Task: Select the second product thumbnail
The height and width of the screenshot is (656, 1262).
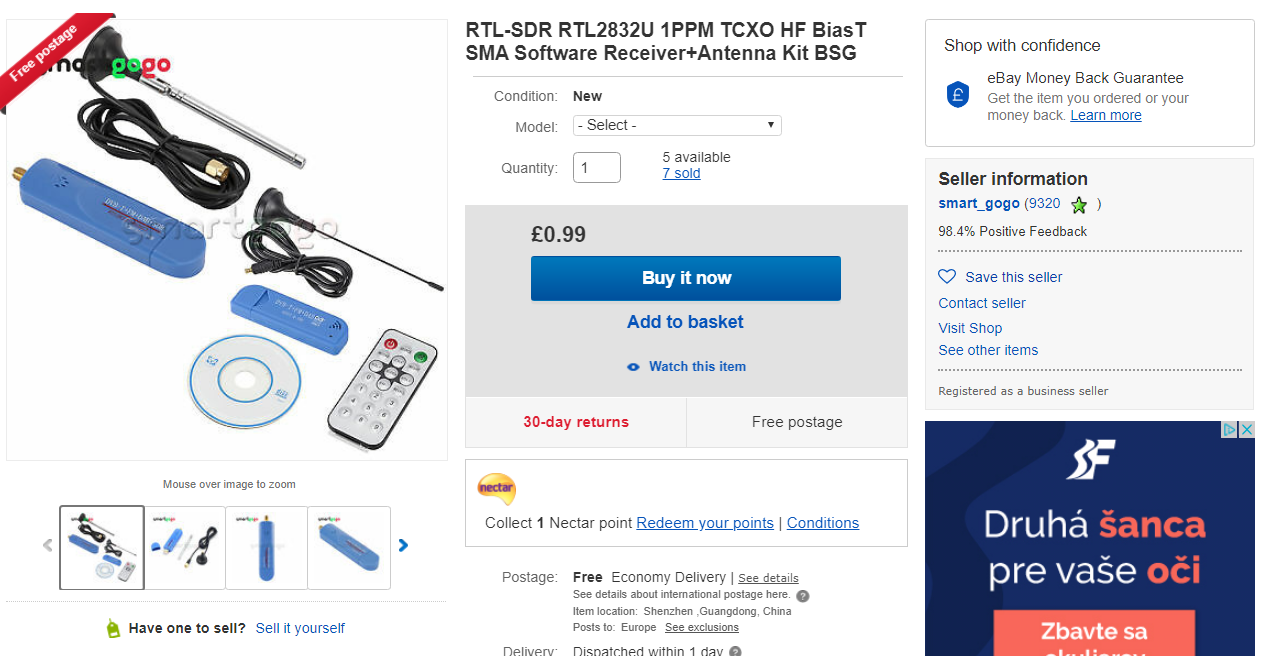Action: [184, 547]
